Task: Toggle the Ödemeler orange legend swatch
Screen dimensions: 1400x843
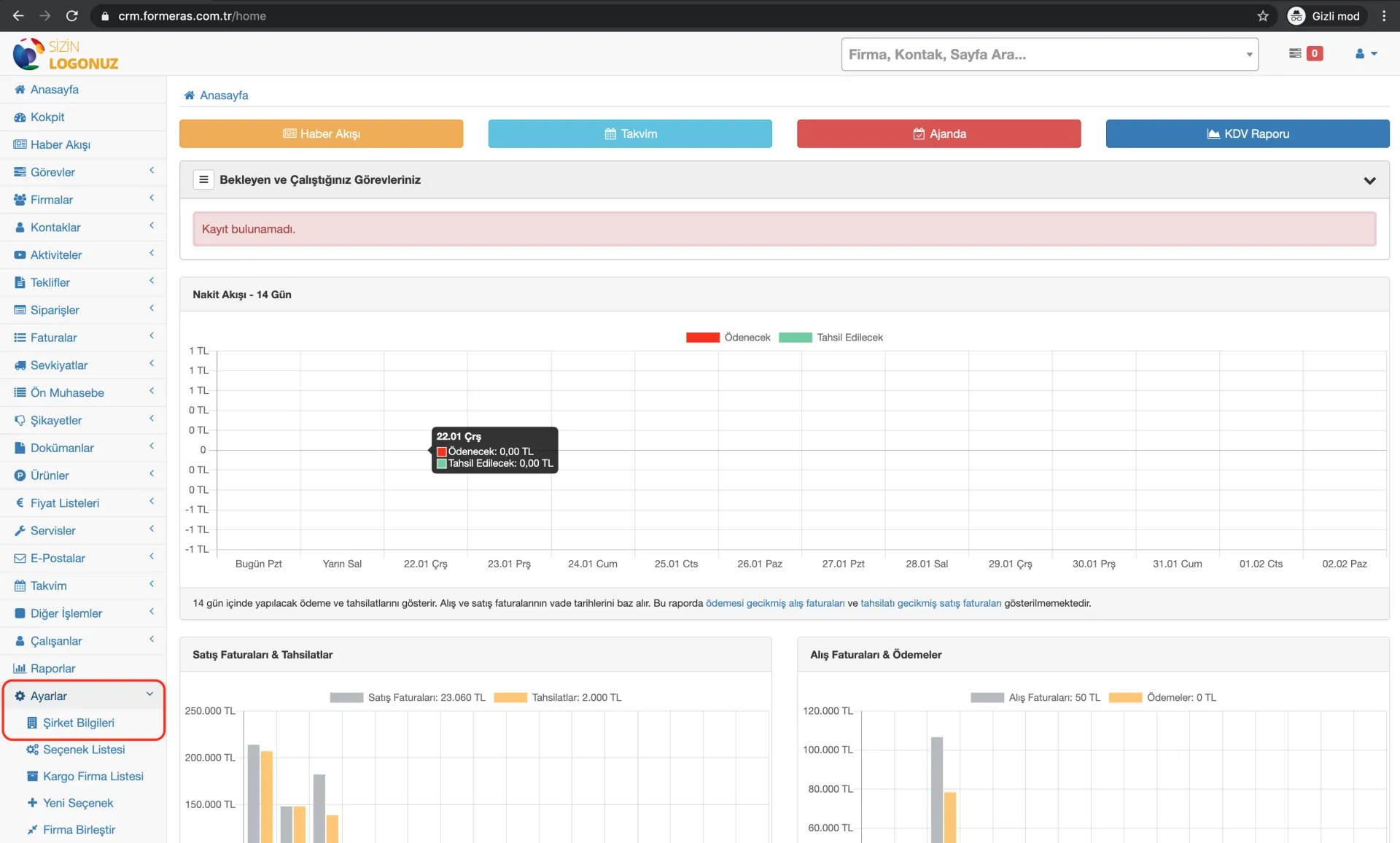Action: [x=1125, y=698]
